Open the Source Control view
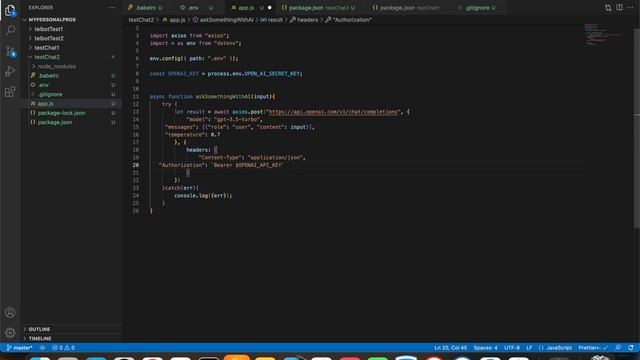Viewport: 640px width, 360px height. 10,51
